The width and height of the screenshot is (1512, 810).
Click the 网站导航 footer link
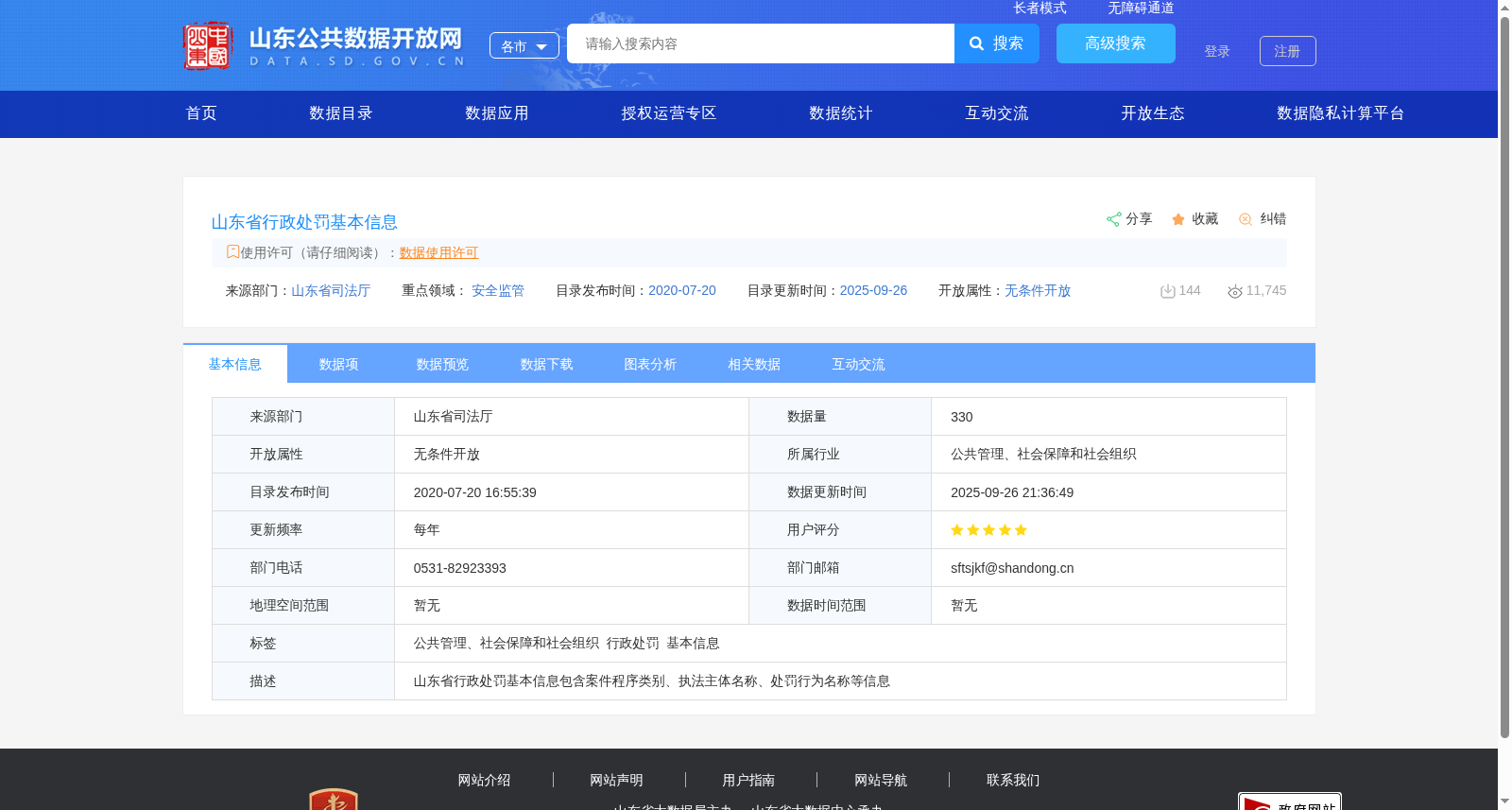(x=881, y=781)
